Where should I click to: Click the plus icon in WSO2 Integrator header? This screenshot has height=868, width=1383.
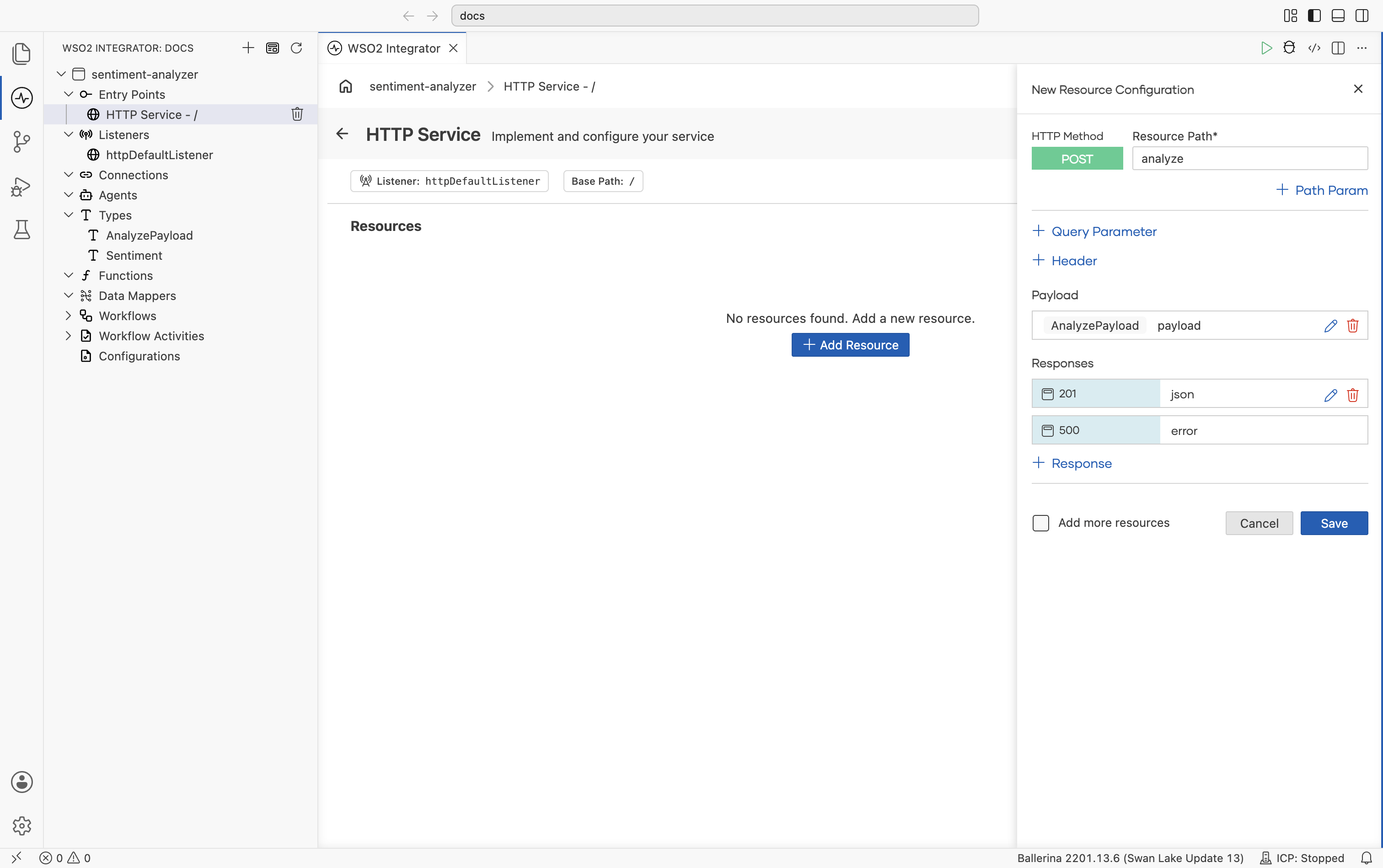[x=248, y=48]
